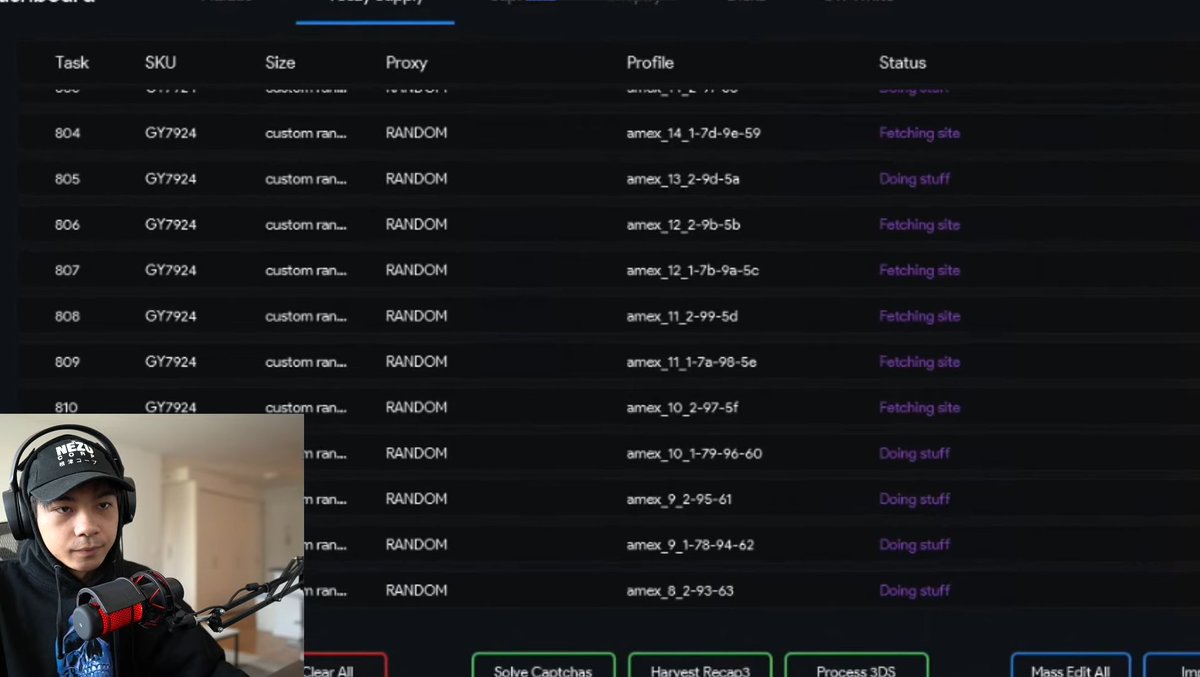The image size is (1200, 677).
Task: Click the SKU column header
Action: [x=160, y=62]
